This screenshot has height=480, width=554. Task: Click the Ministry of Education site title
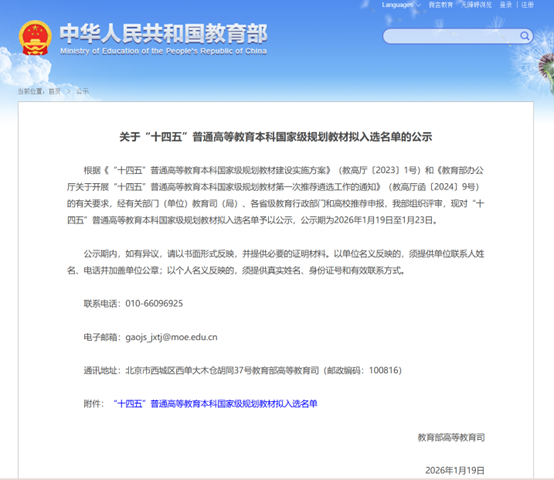pyautogui.click(x=163, y=38)
